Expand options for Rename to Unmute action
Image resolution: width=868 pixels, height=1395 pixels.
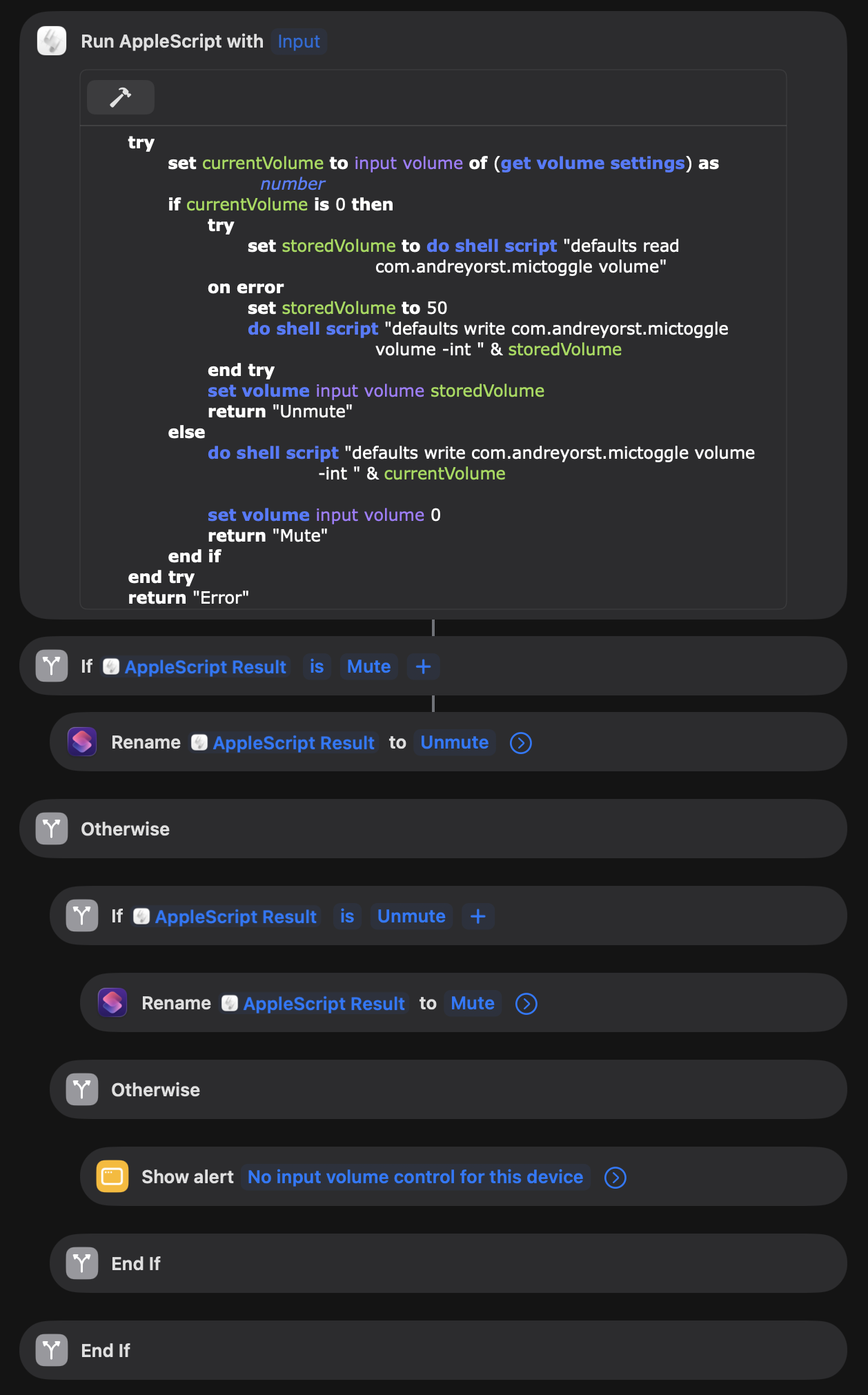pos(520,743)
